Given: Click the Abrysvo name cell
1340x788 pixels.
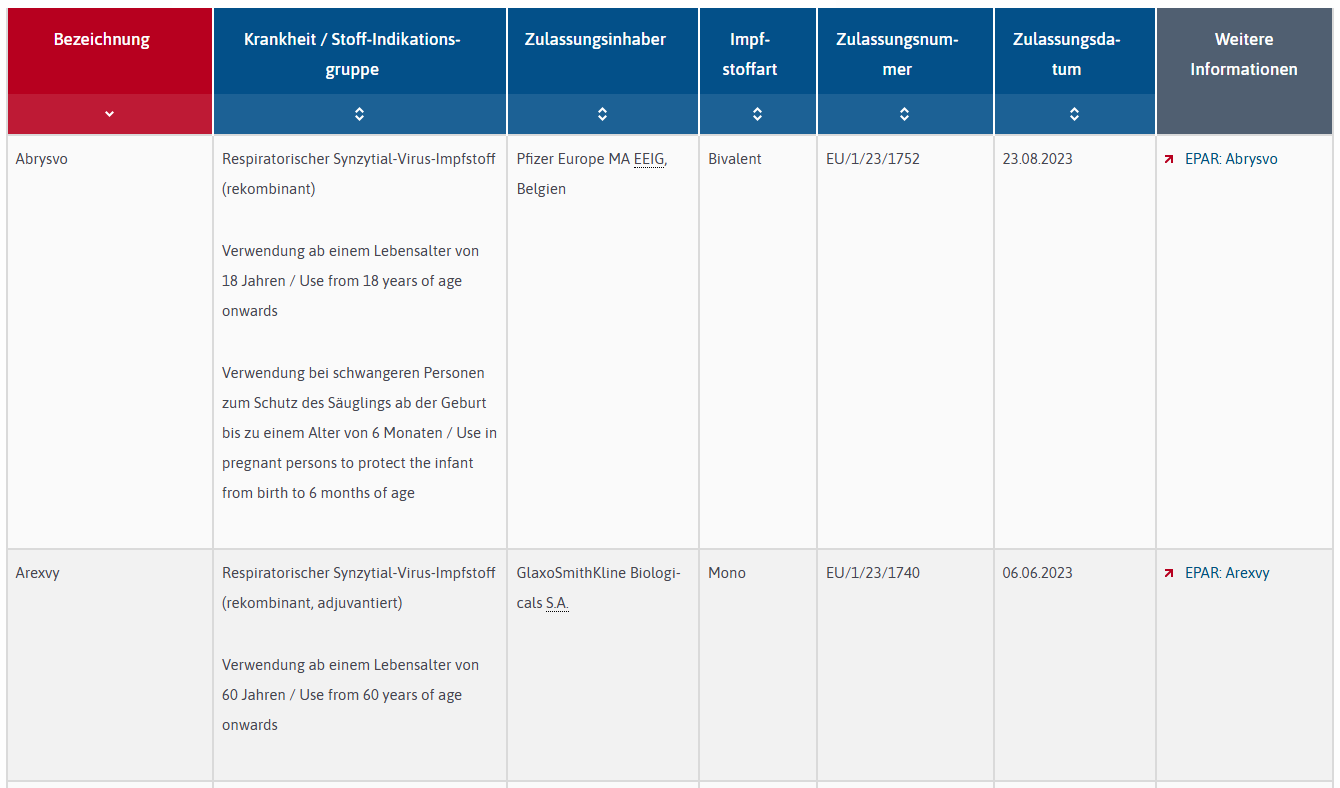Looking at the screenshot, I should tap(42, 159).
